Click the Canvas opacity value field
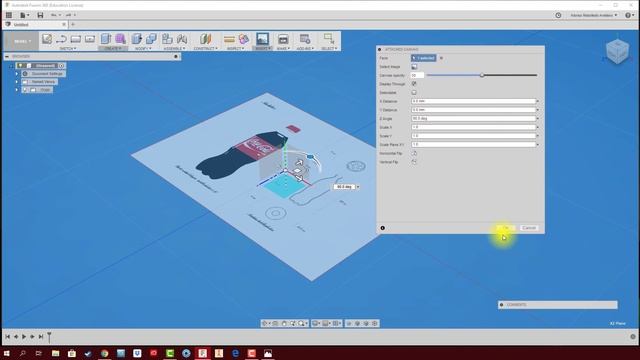This screenshot has width=640, height=360. [x=417, y=76]
